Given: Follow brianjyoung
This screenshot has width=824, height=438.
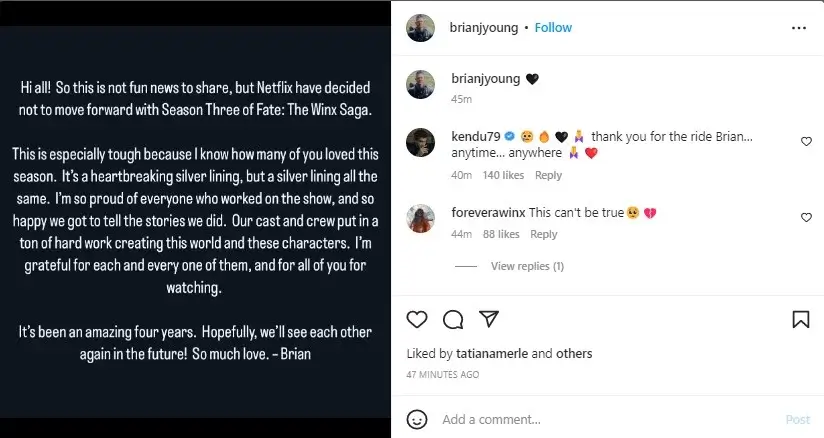Looking at the screenshot, I should (553, 28).
